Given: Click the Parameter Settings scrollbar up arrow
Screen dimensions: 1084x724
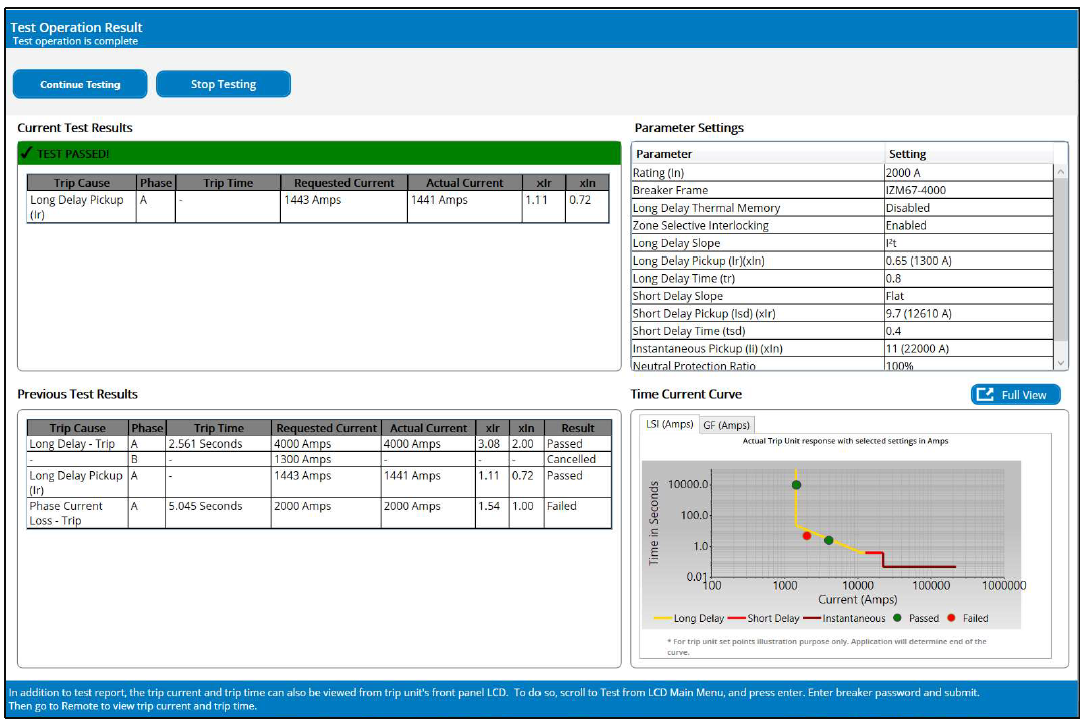Looking at the screenshot, I should pyautogui.click(x=1060, y=171).
